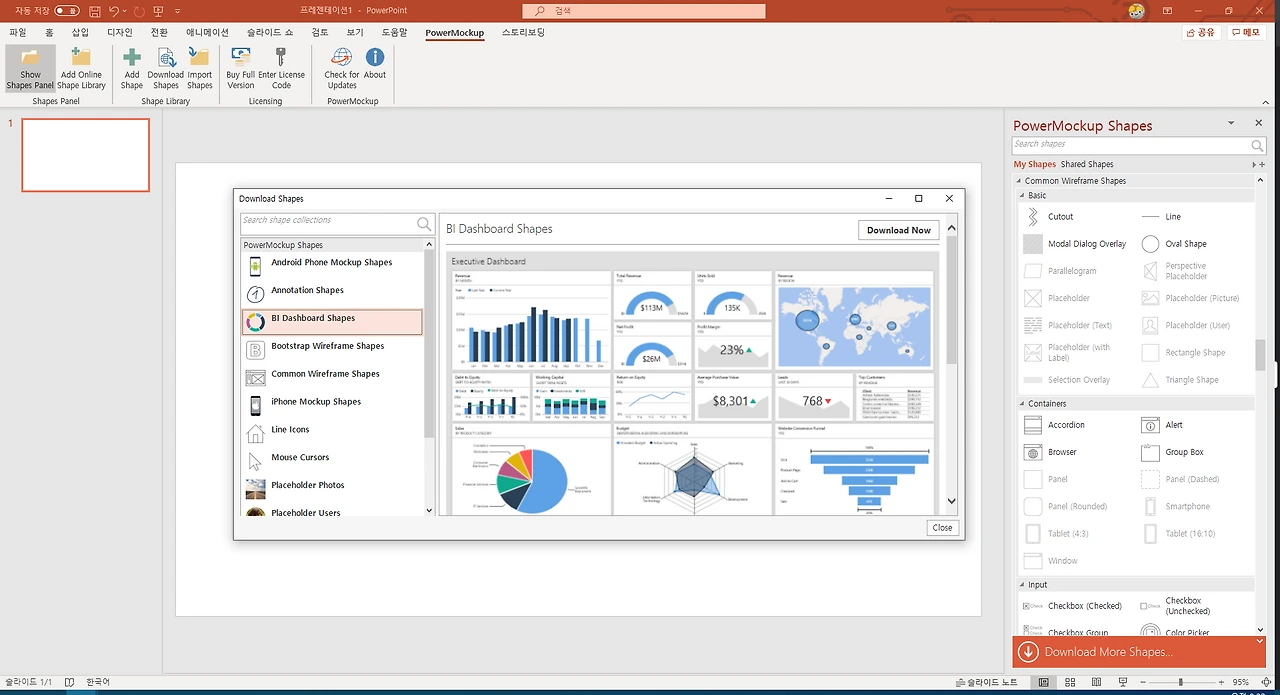The image size is (1280, 695).
Task: Select the Alert container shape
Action: point(1163,425)
